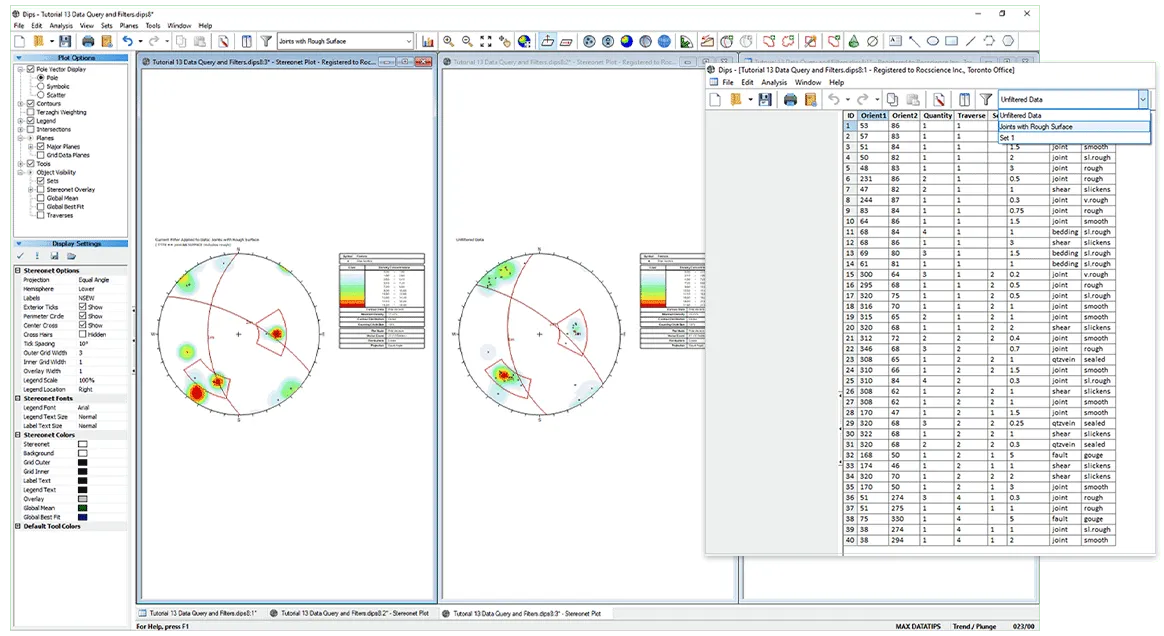Change the Global Best Fit color swatch
The height and width of the screenshot is (636, 1164).
(82, 517)
